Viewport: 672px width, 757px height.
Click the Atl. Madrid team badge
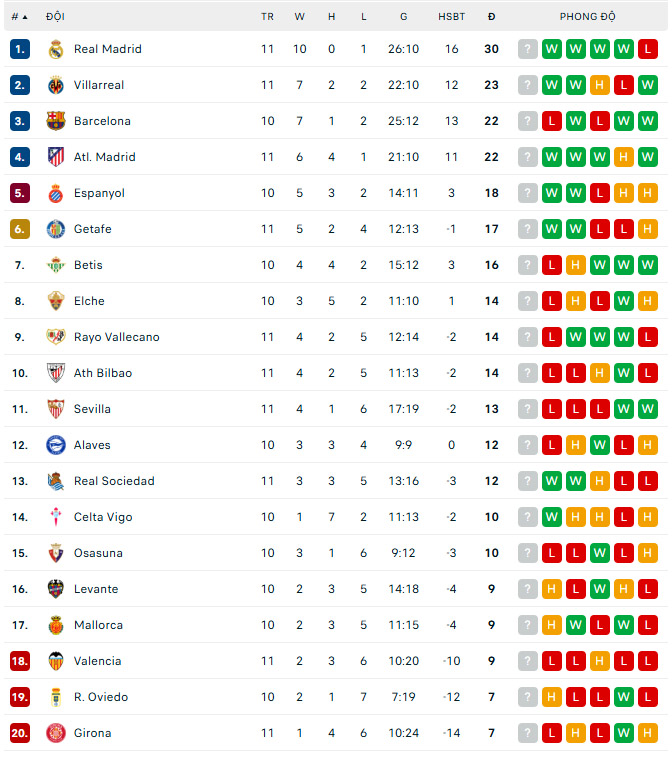[x=56, y=157]
